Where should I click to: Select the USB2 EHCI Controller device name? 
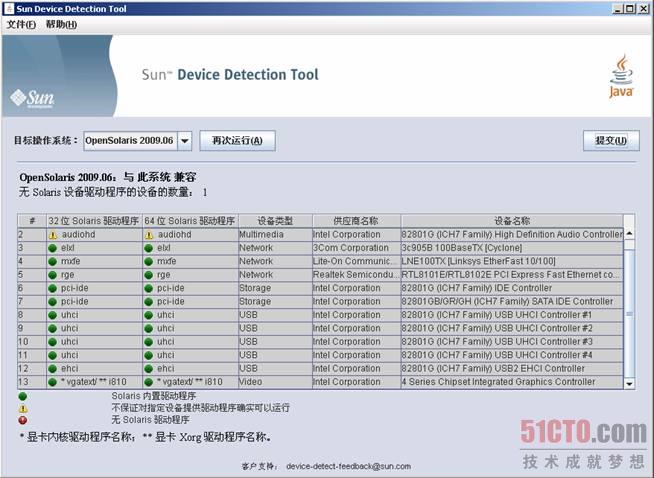(x=512, y=368)
